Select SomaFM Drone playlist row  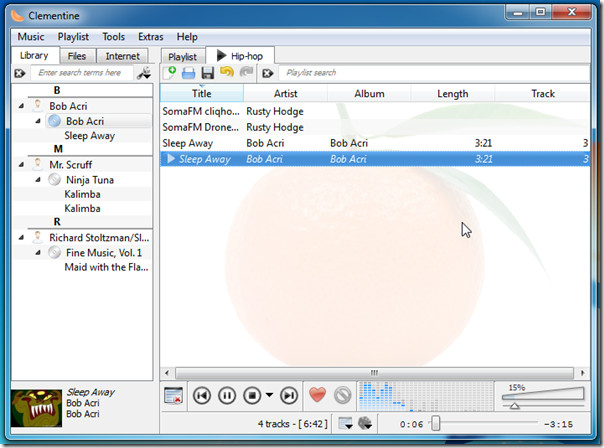click(x=375, y=127)
